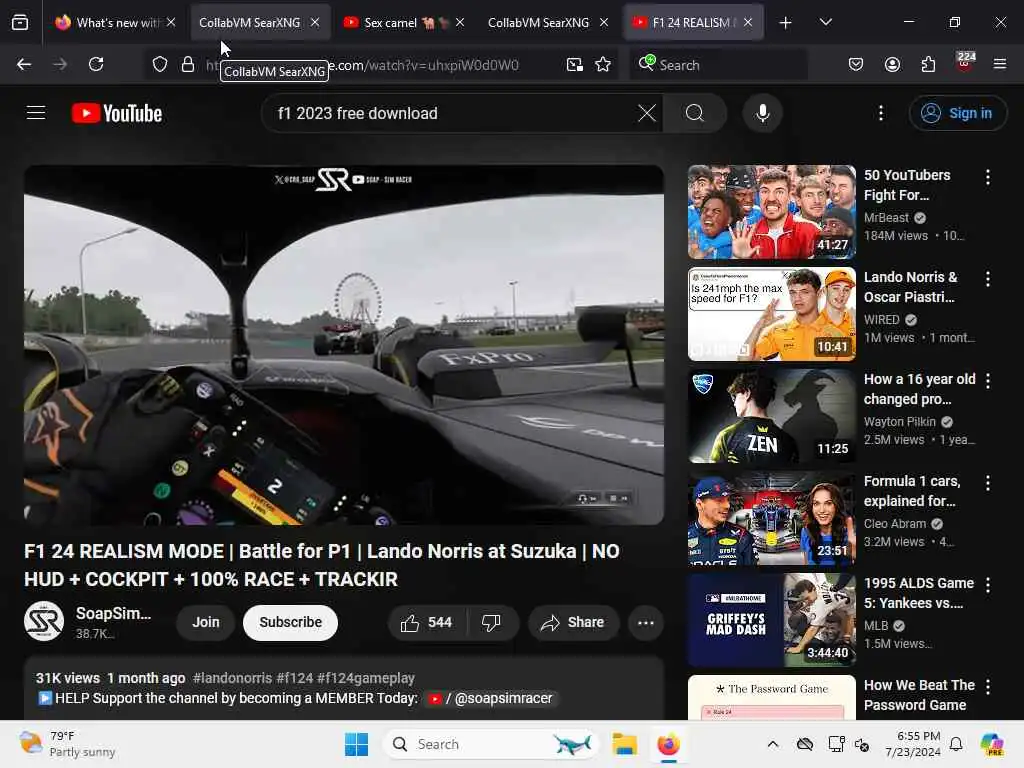Open the weather widget on taskbar

(x=67, y=744)
